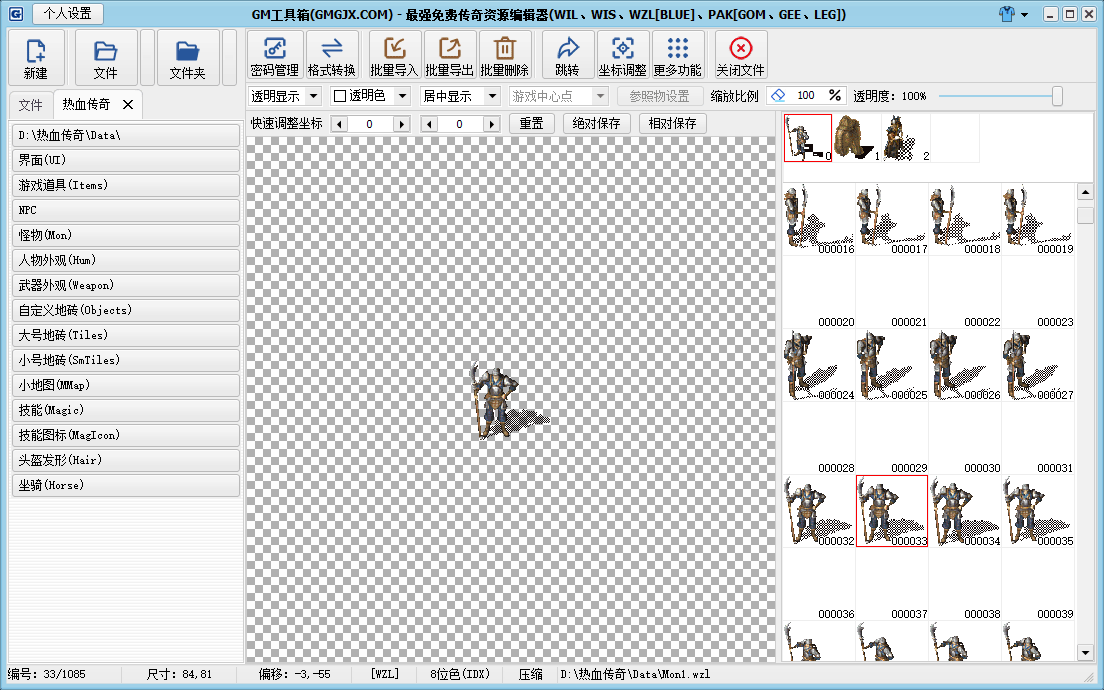Click the 重置 reset button
The height and width of the screenshot is (690, 1104).
pyautogui.click(x=533, y=123)
